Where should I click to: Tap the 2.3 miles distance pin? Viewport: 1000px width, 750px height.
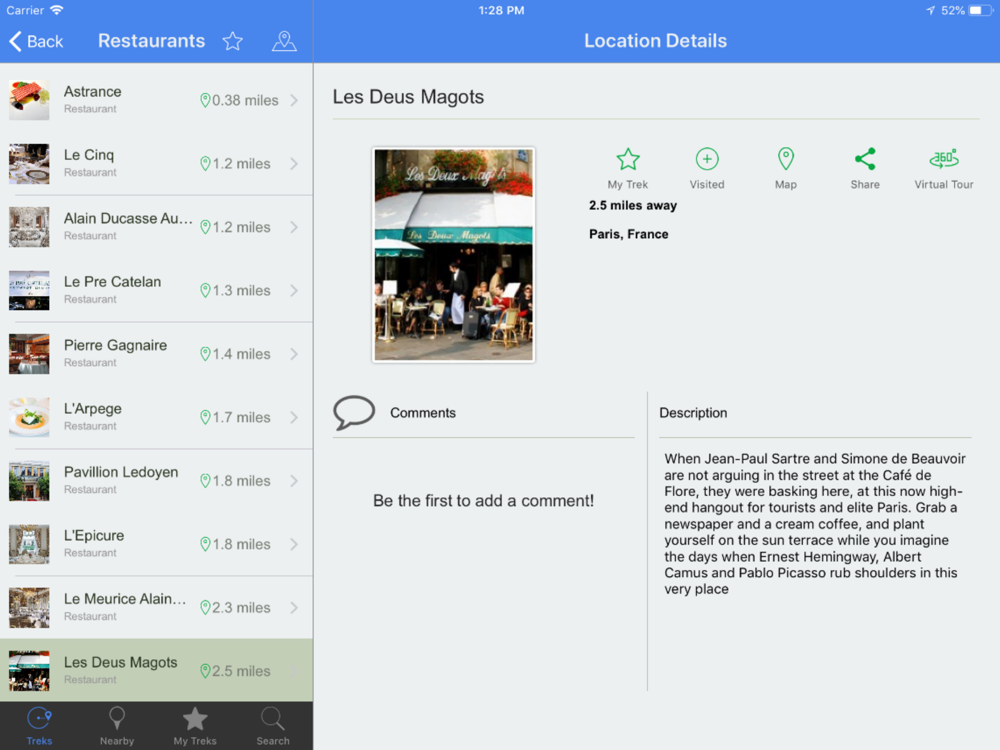pyautogui.click(x=205, y=608)
